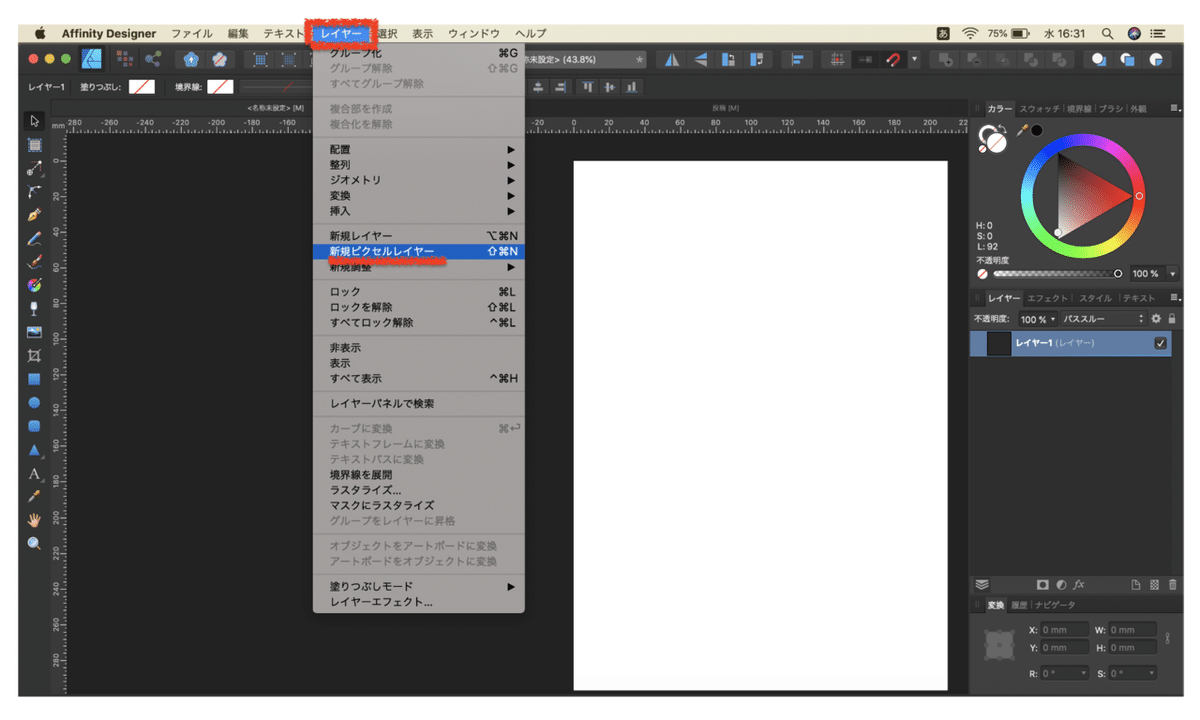Open the パススルー blend mode dropdown
The image size is (1200, 720).
click(x=1103, y=319)
